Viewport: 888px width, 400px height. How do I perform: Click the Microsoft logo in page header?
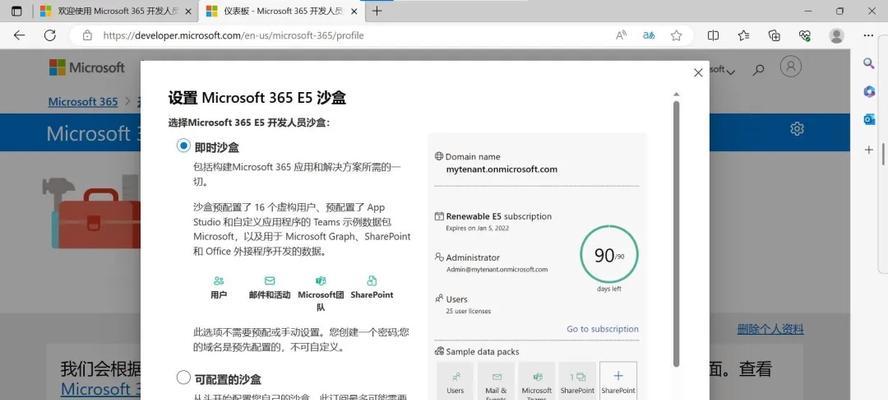87,67
